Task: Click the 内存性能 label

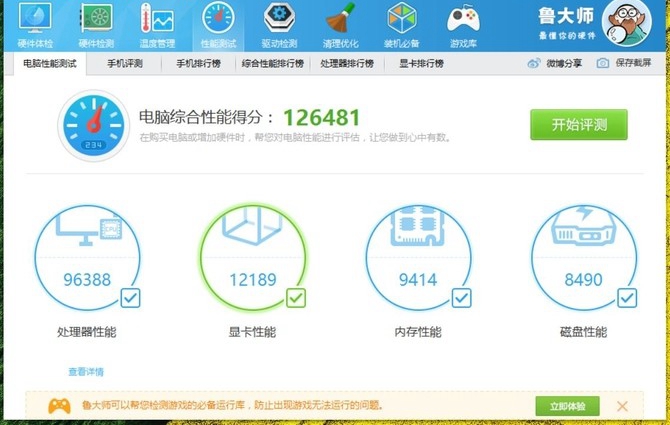Action: 418,332
